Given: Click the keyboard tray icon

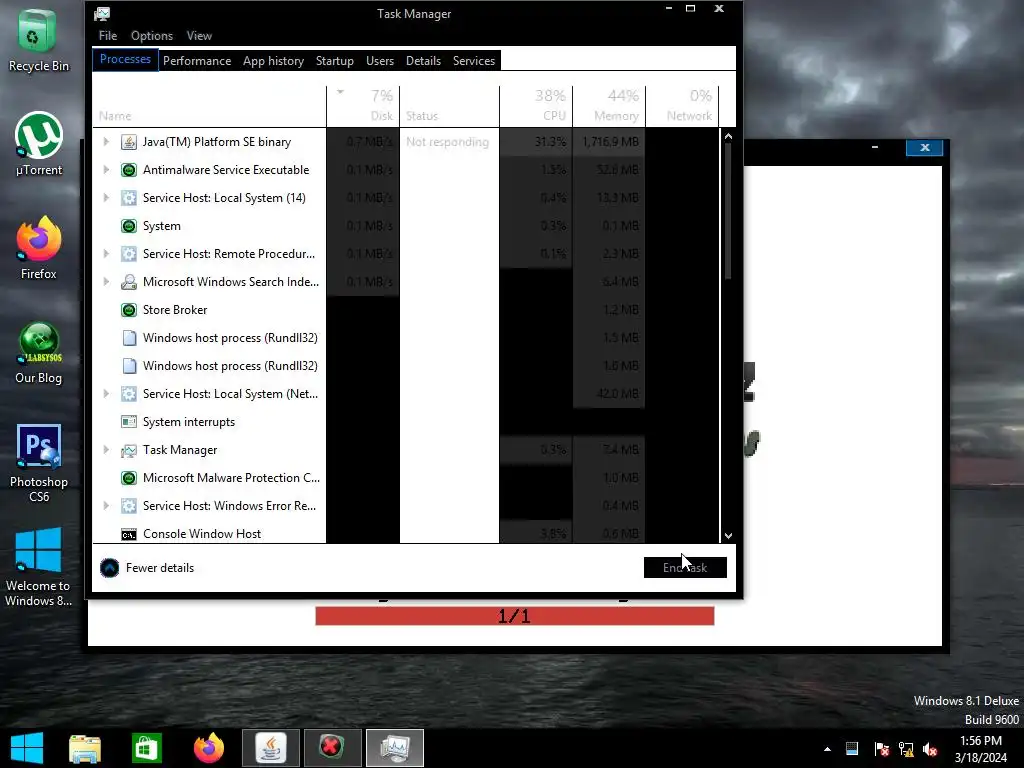Looking at the screenshot, I should click(x=852, y=749).
